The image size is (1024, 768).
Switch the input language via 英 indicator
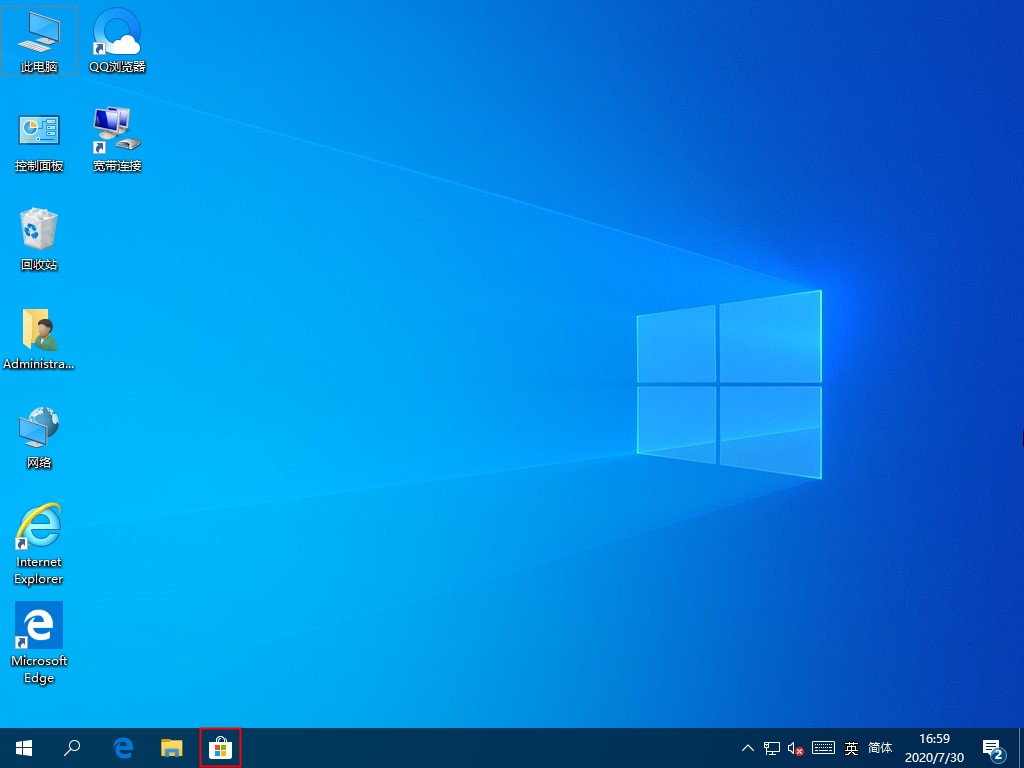click(851, 747)
